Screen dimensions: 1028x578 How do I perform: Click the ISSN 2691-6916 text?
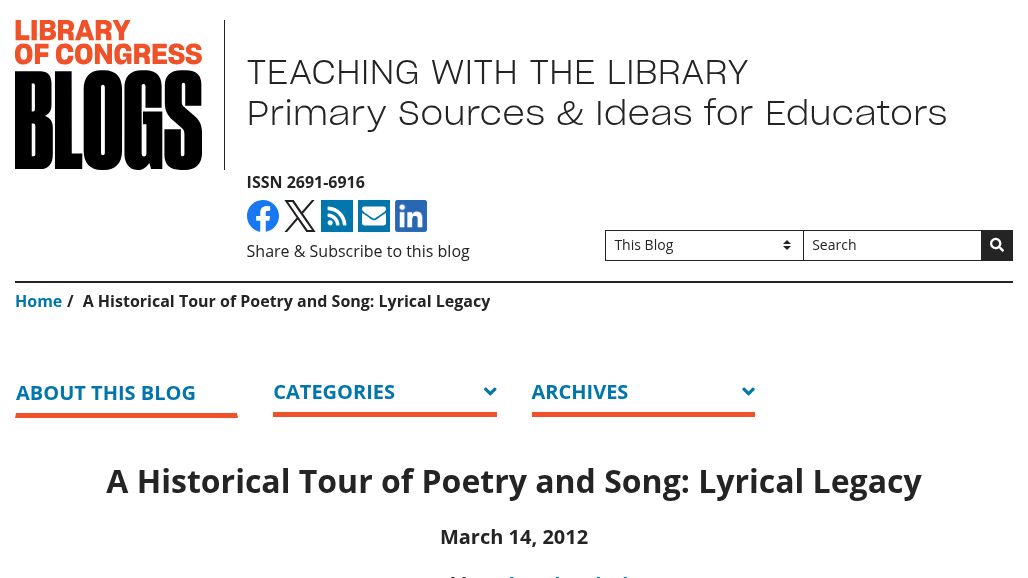tap(305, 182)
